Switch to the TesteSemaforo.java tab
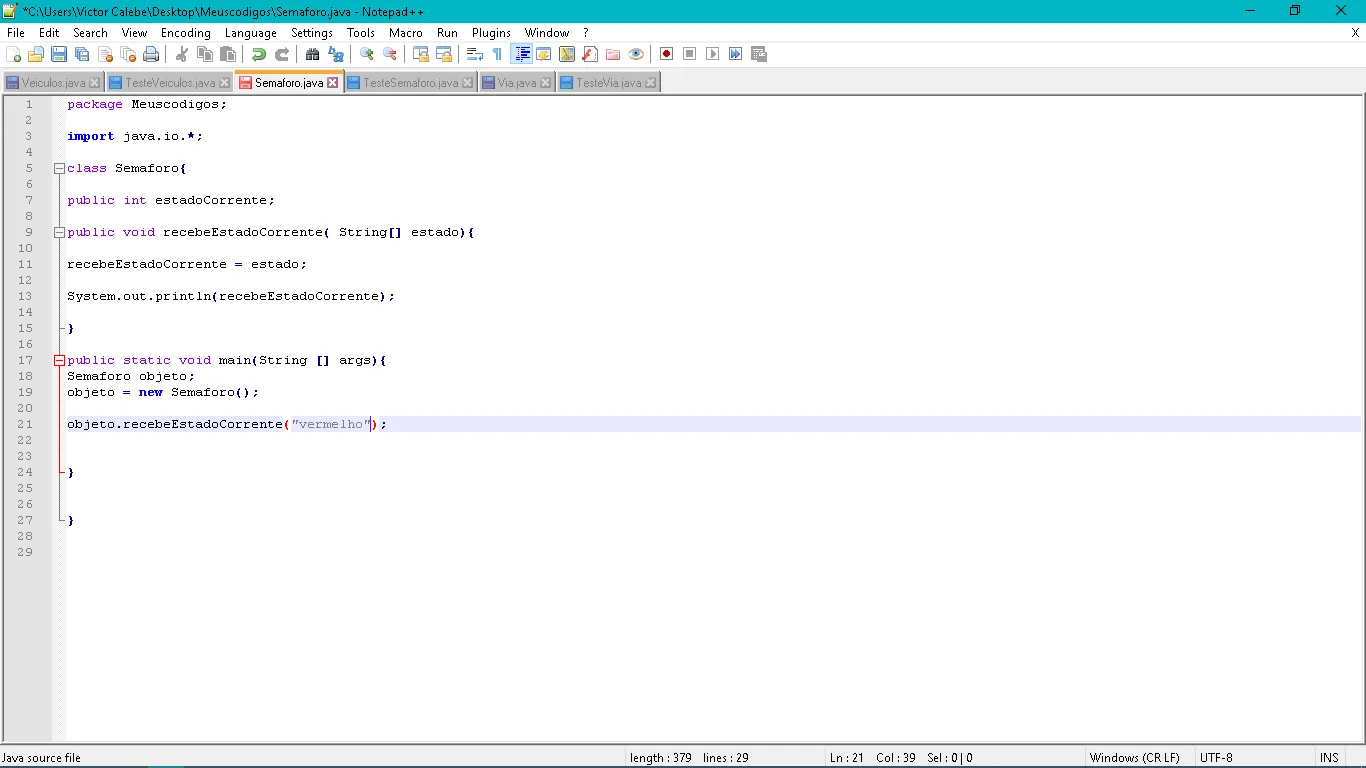The width and height of the screenshot is (1366, 768). (x=410, y=83)
